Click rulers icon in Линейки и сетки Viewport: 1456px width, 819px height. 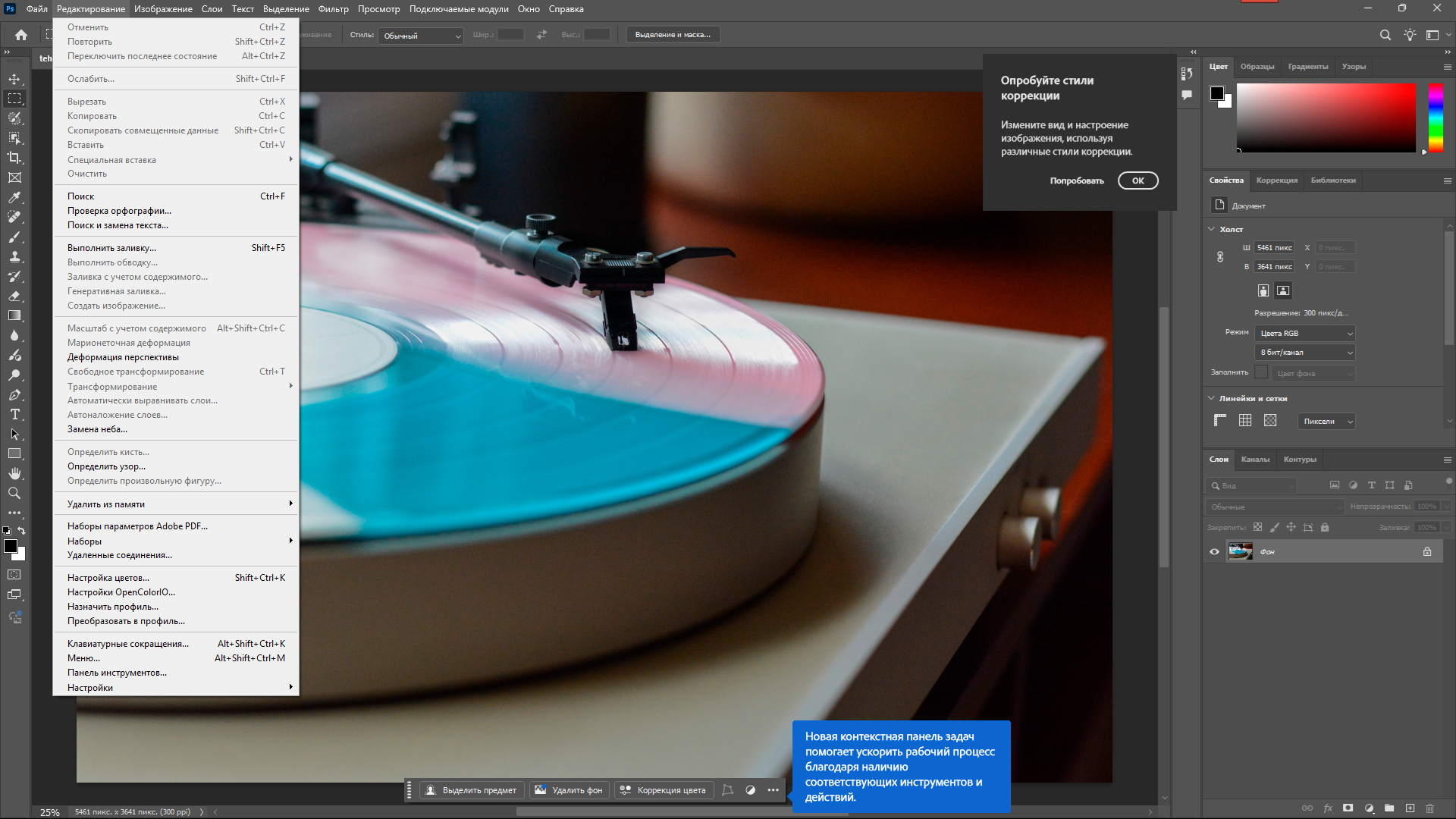[x=1220, y=421]
